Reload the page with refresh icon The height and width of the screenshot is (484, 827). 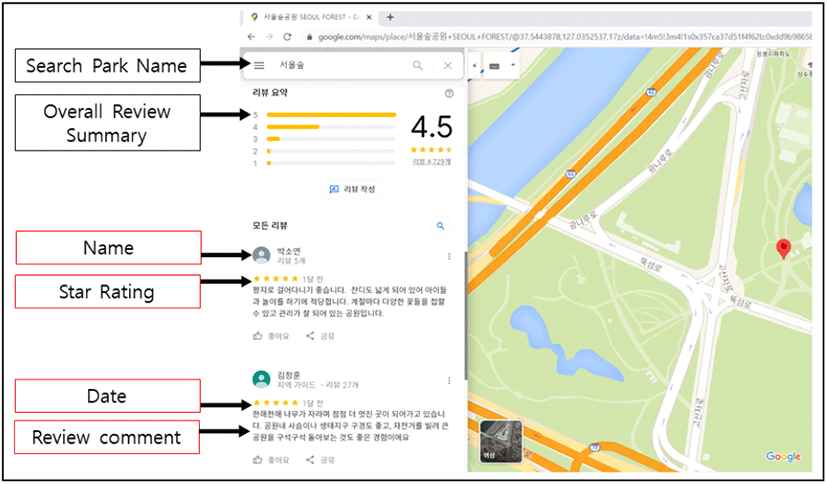(x=287, y=37)
